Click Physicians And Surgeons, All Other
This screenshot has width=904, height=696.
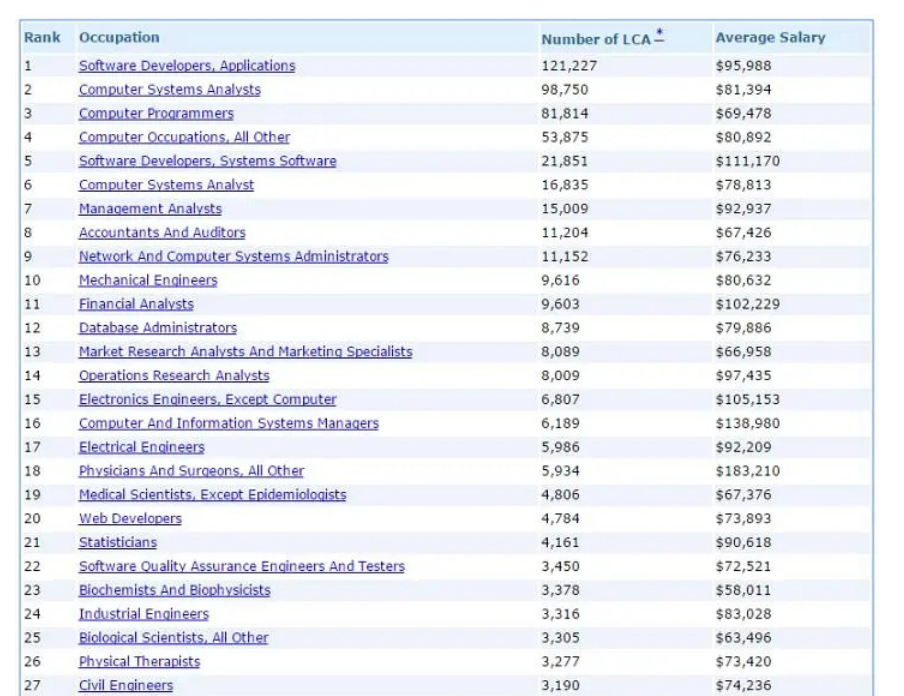[191, 471]
